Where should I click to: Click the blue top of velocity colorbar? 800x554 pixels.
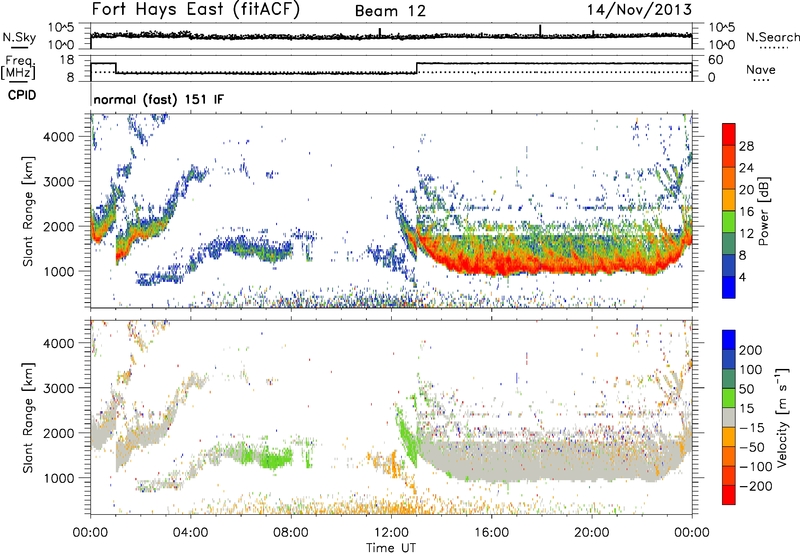click(x=729, y=340)
